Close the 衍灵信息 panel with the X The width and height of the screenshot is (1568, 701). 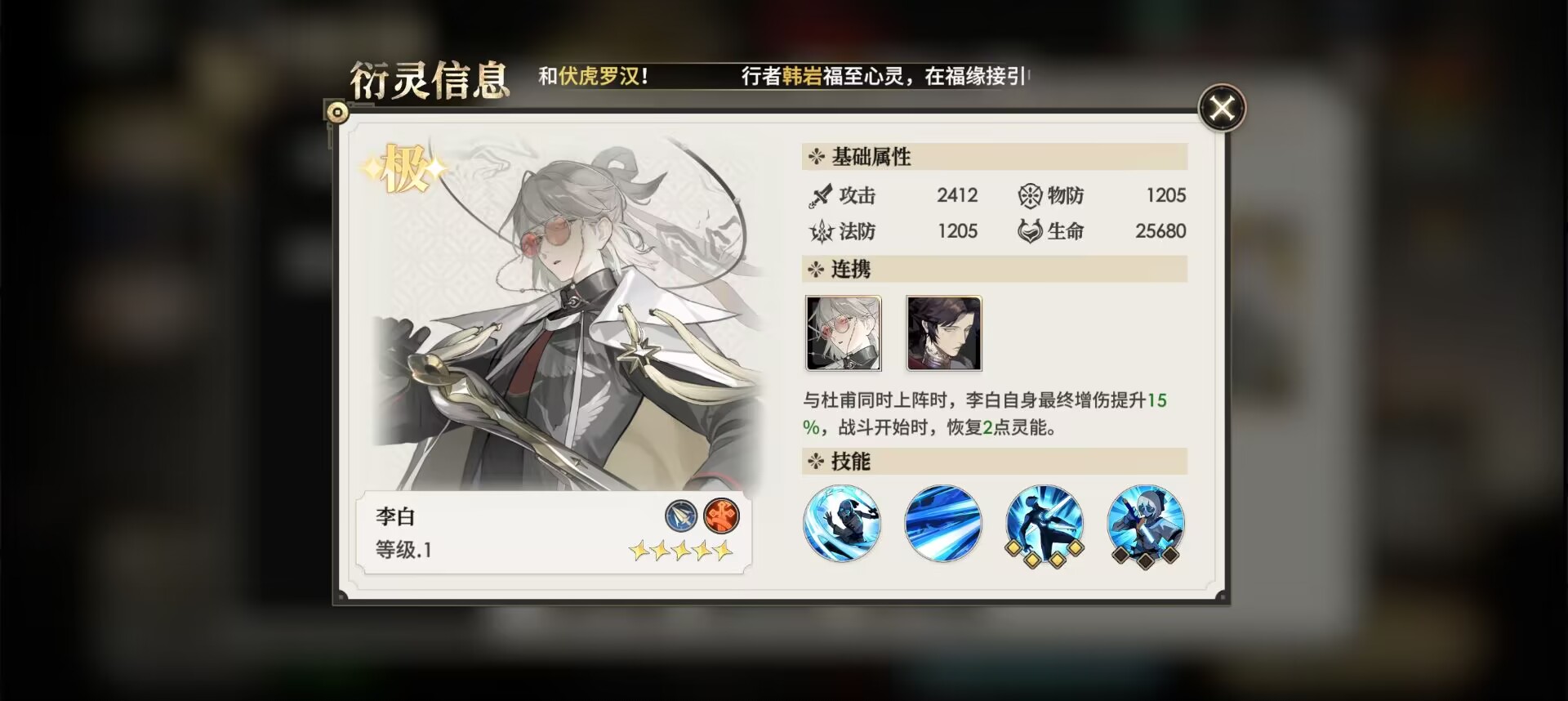pos(1222,108)
